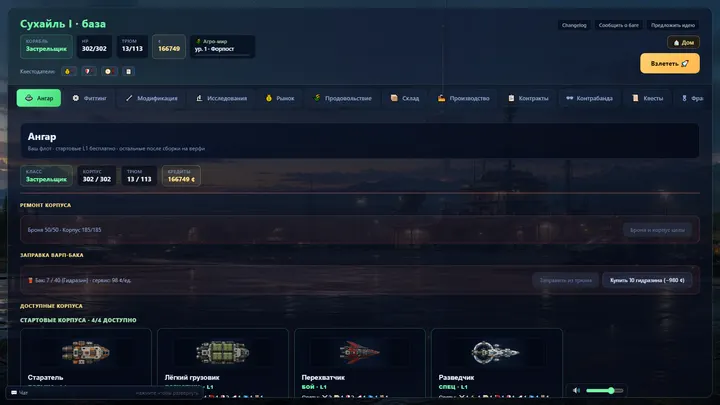Click the credits 166749 header chip

pos(169,46)
